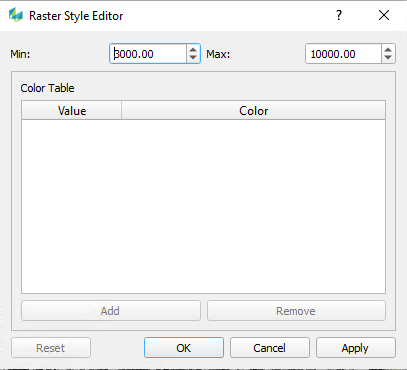Decrease Max value with down arrow
The image size is (407, 370).
[388, 58]
